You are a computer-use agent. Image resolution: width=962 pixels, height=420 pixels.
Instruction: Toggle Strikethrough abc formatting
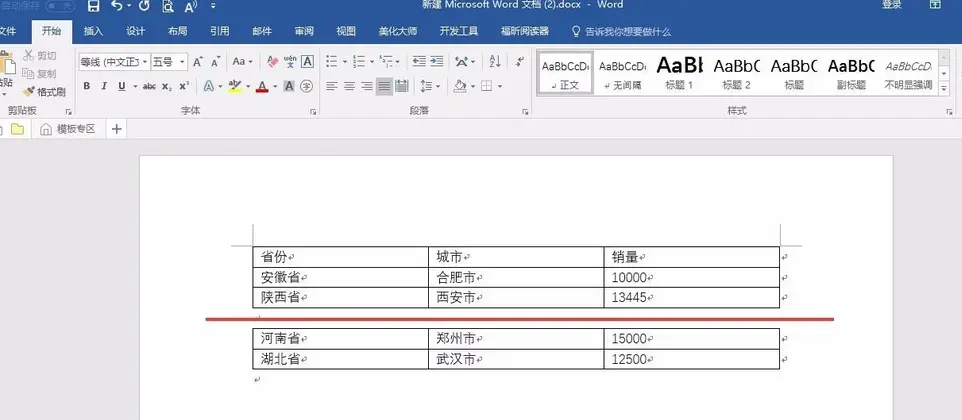click(x=149, y=86)
